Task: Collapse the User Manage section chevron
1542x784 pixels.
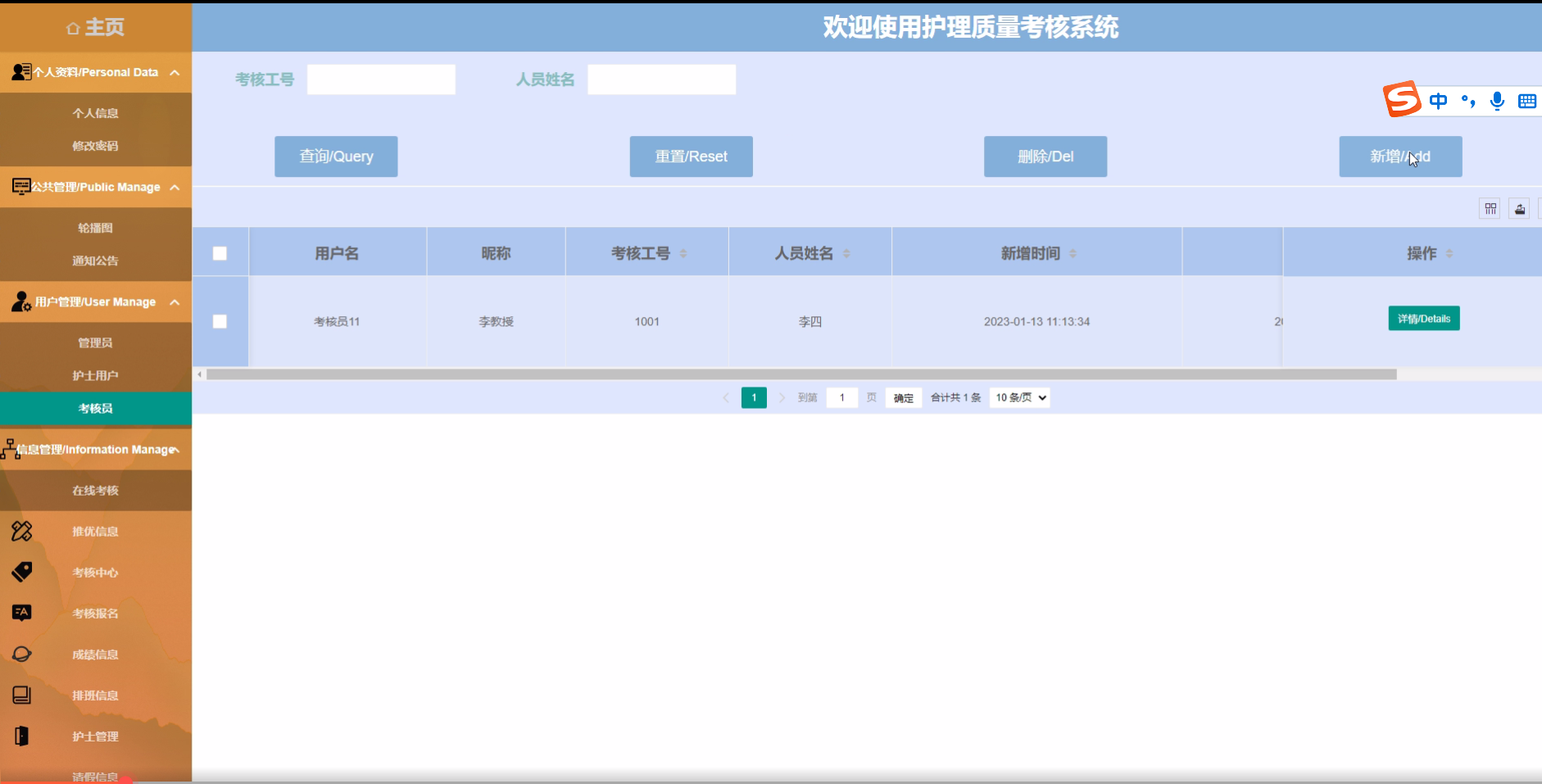Action: point(175,301)
